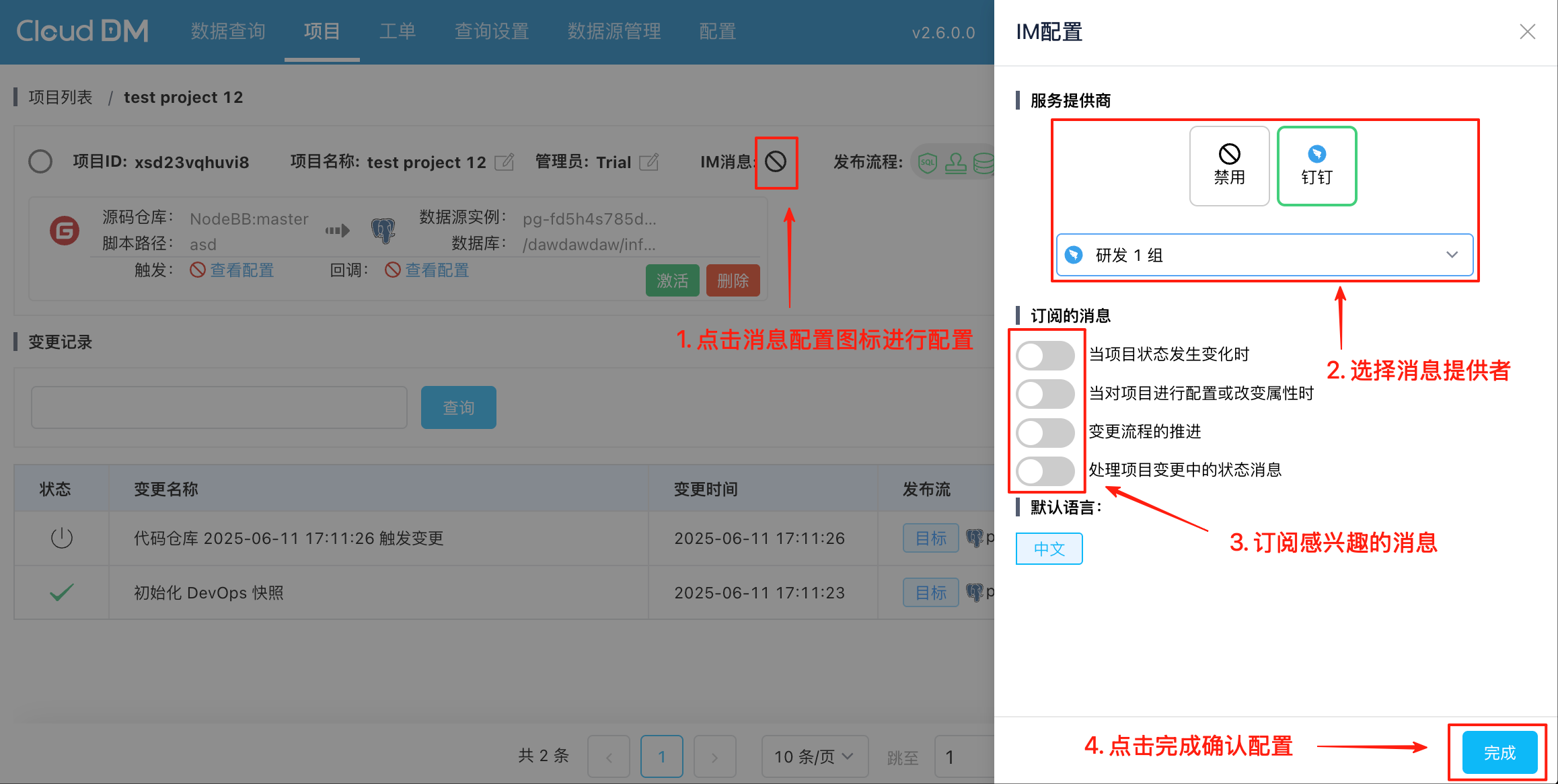Click edit icon next to project name
1558x784 pixels.
(504, 162)
